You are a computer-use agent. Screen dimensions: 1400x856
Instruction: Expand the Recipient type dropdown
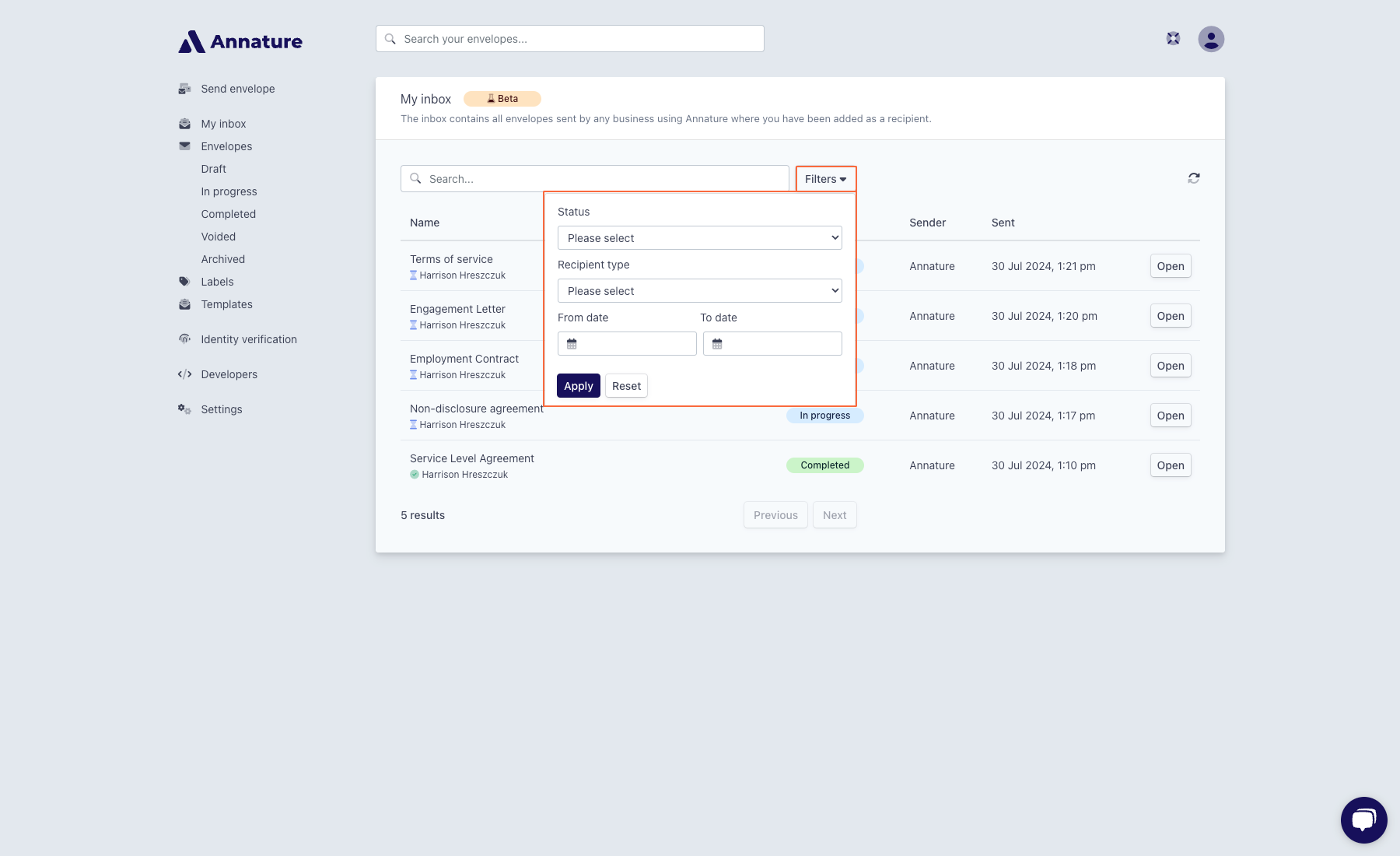pos(699,291)
